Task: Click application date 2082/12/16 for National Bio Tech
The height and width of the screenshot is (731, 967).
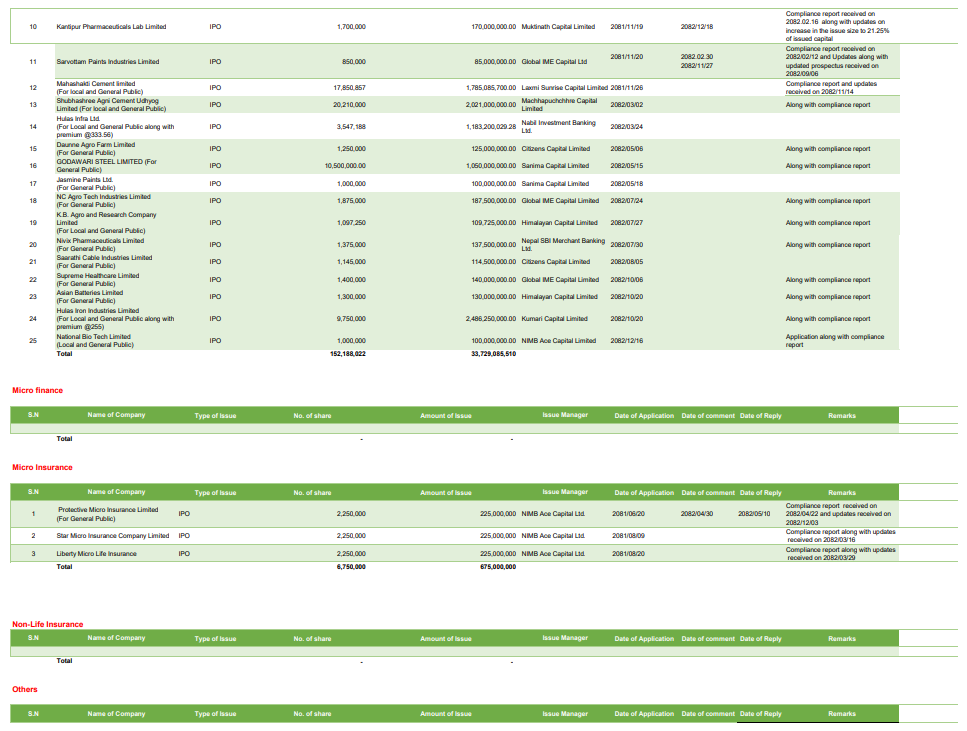Action: click(x=626, y=341)
